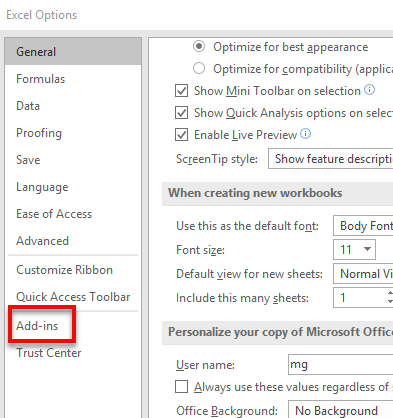Uncheck Show Mini Toolbar on selection
The image size is (393, 418).
(181, 91)
